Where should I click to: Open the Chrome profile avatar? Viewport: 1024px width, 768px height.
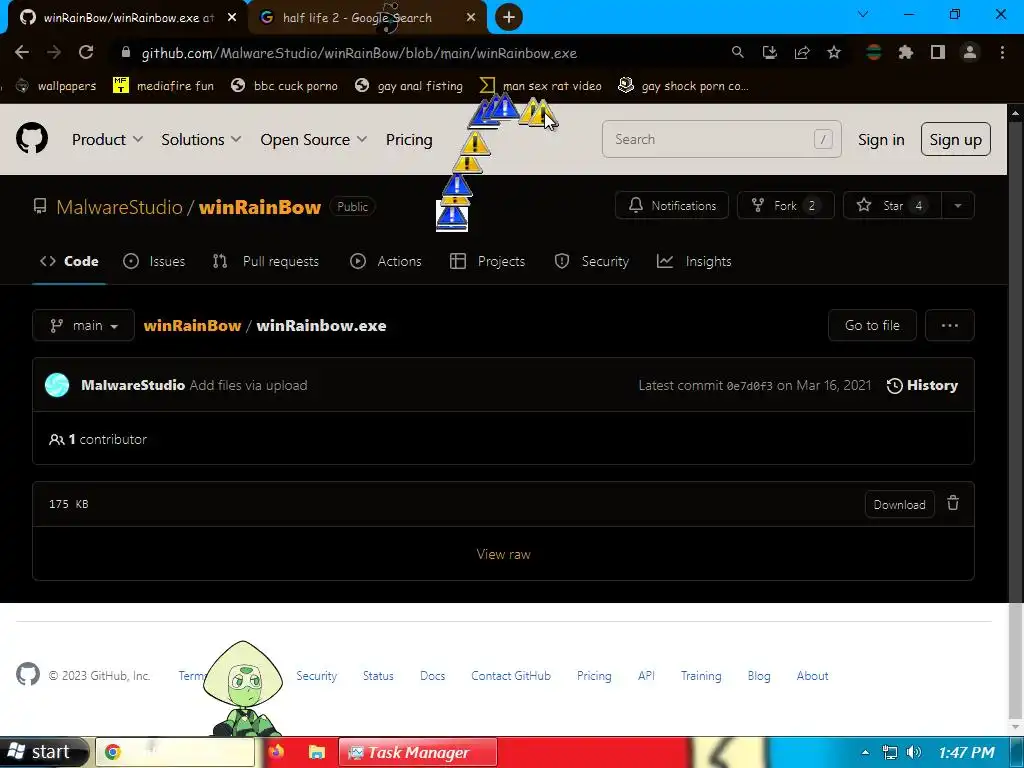pyautogui.click(x=970, y=52)
